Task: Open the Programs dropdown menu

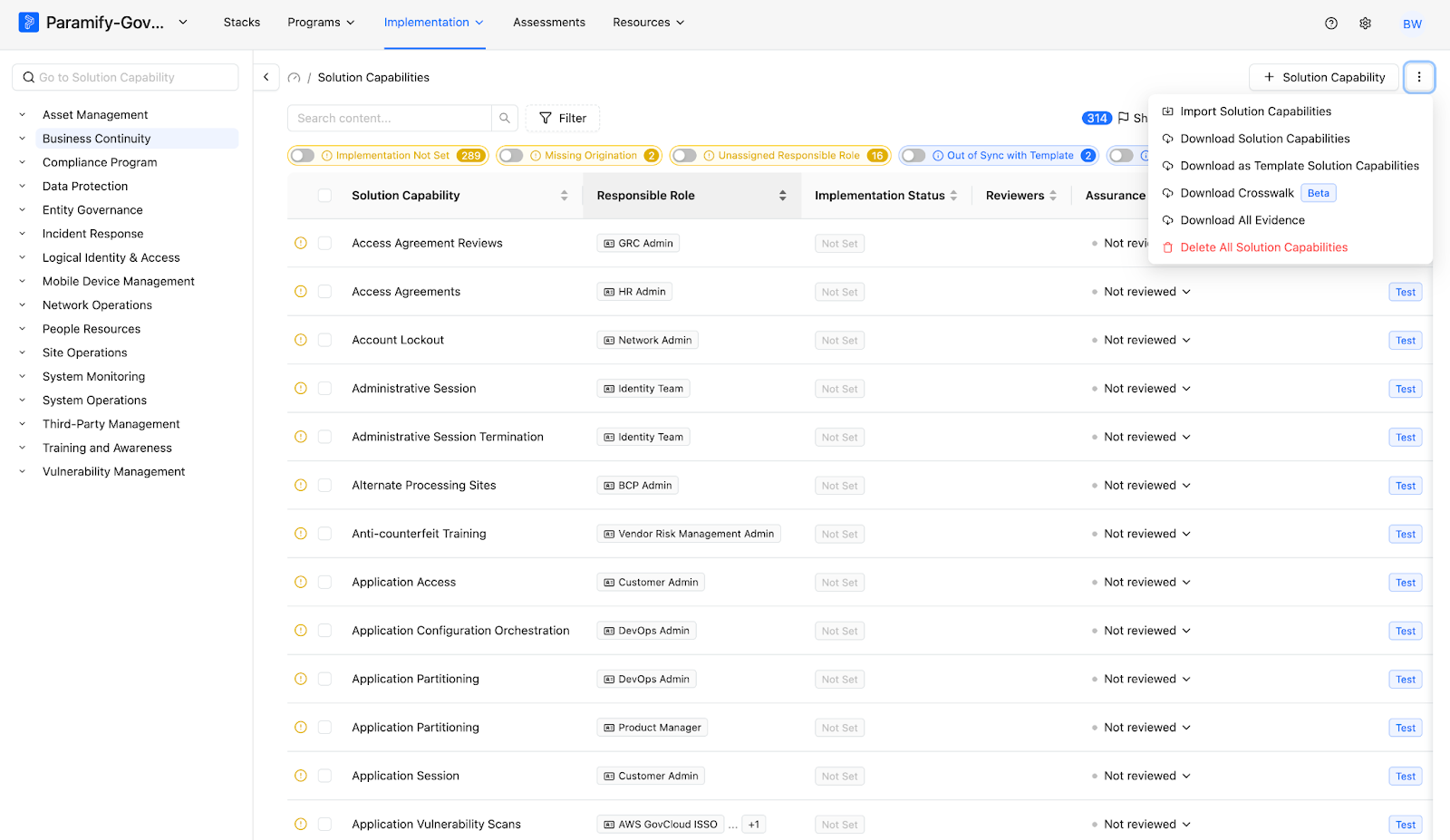Action: click(321, 22)
